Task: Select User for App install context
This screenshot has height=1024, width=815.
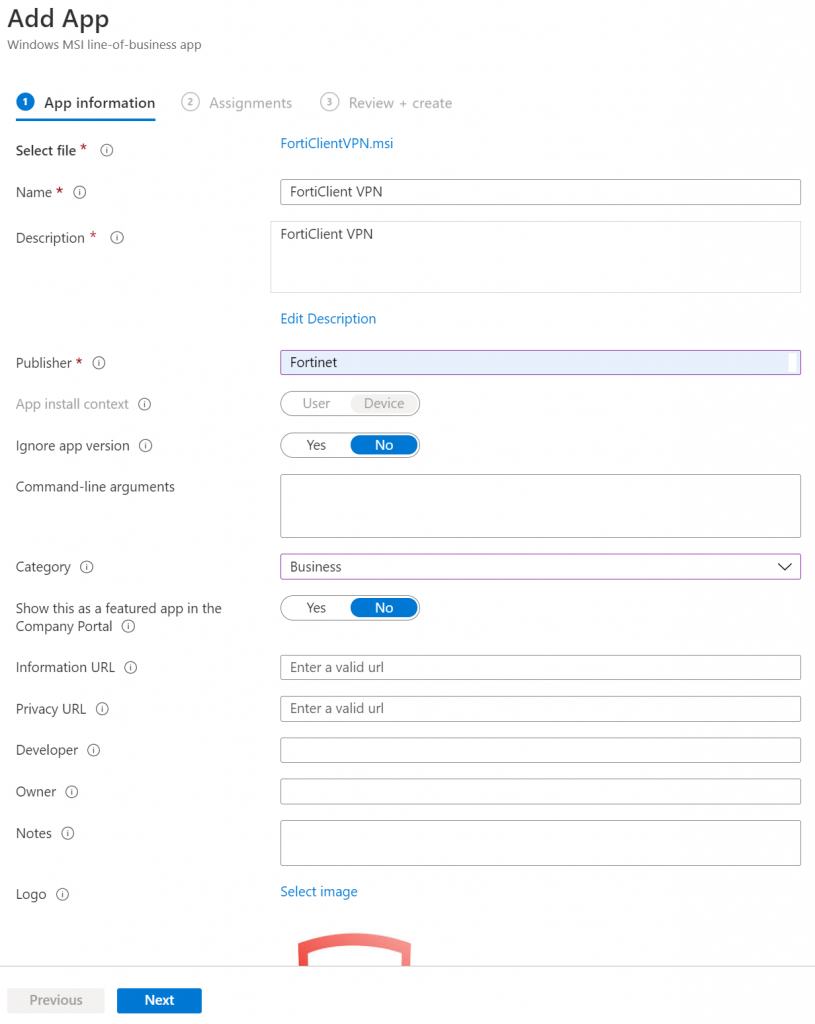Action: tap(316, 404)
